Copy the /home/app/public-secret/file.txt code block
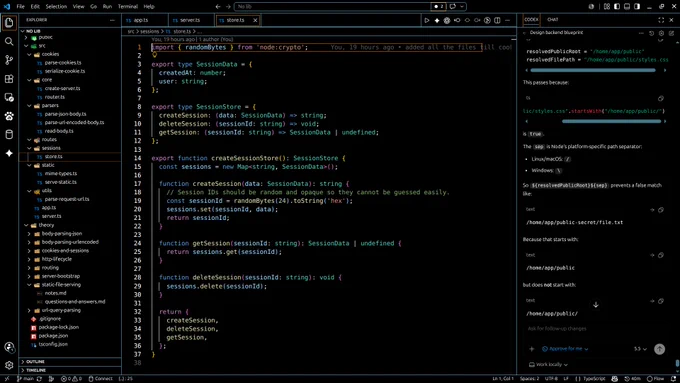This screenshot has width=680, height=383. (661, 210)
